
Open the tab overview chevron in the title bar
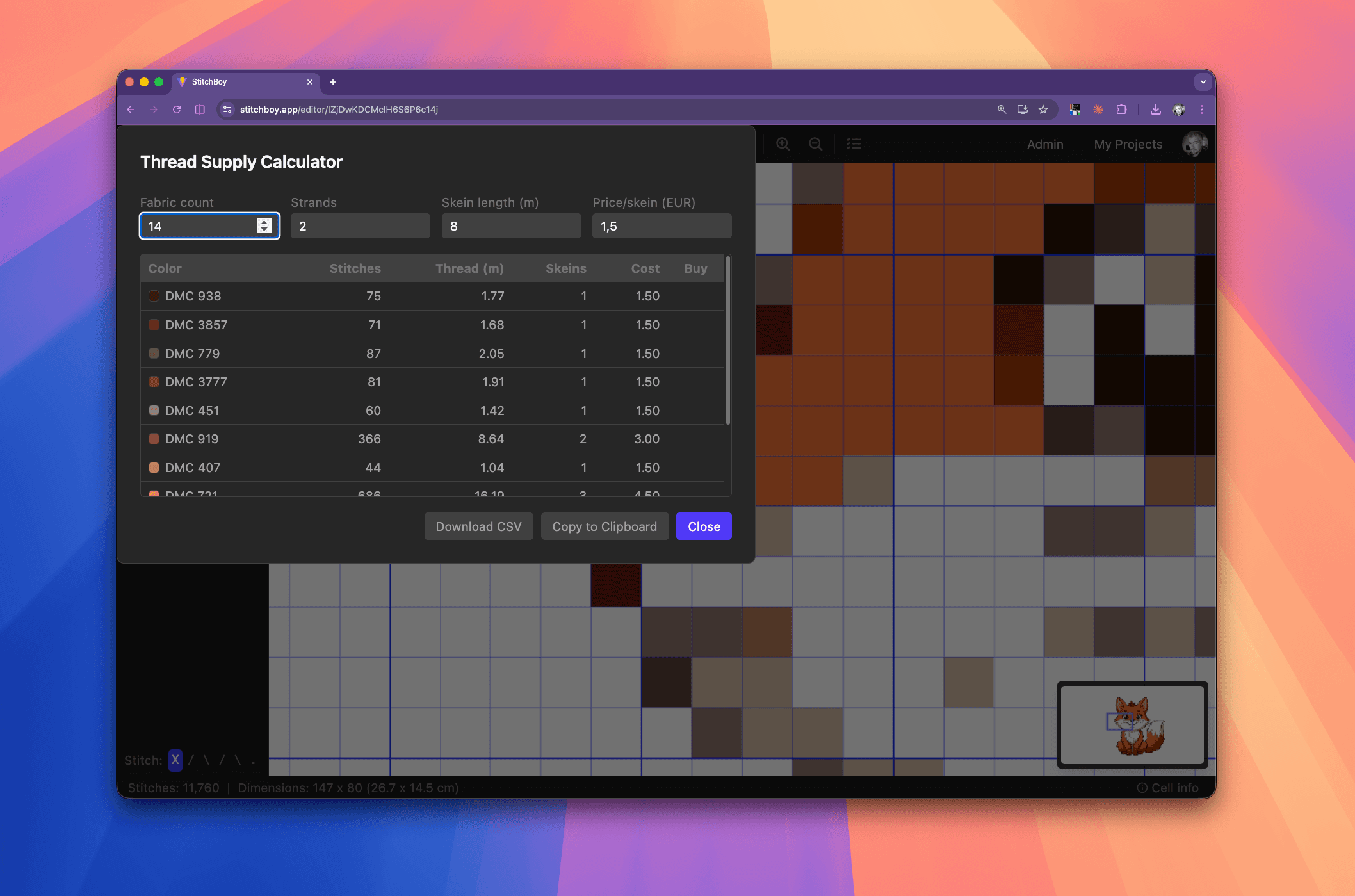pos(1202,82)
